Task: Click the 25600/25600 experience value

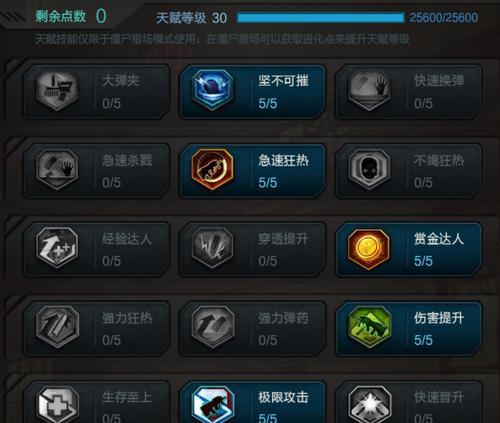Action: point(444,18)
